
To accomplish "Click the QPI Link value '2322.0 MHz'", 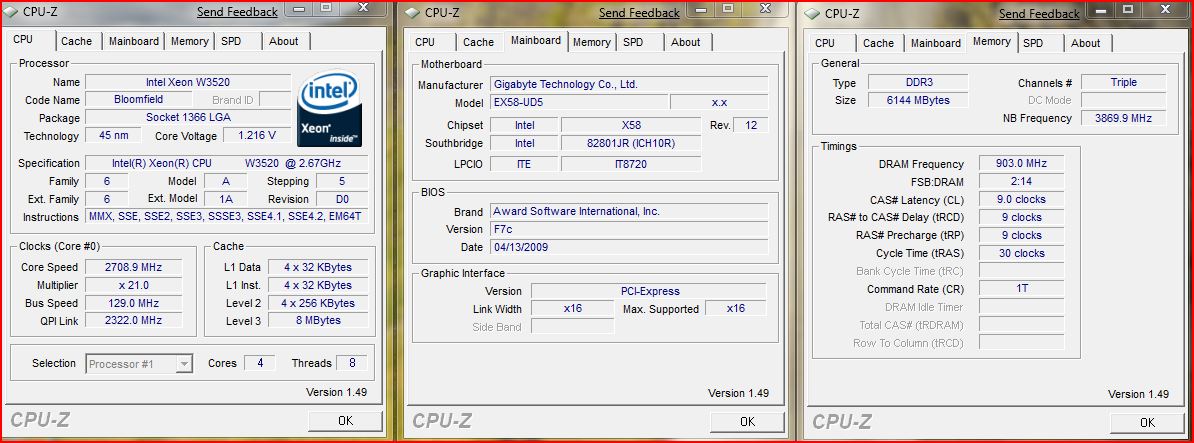I will pos(133,320).
